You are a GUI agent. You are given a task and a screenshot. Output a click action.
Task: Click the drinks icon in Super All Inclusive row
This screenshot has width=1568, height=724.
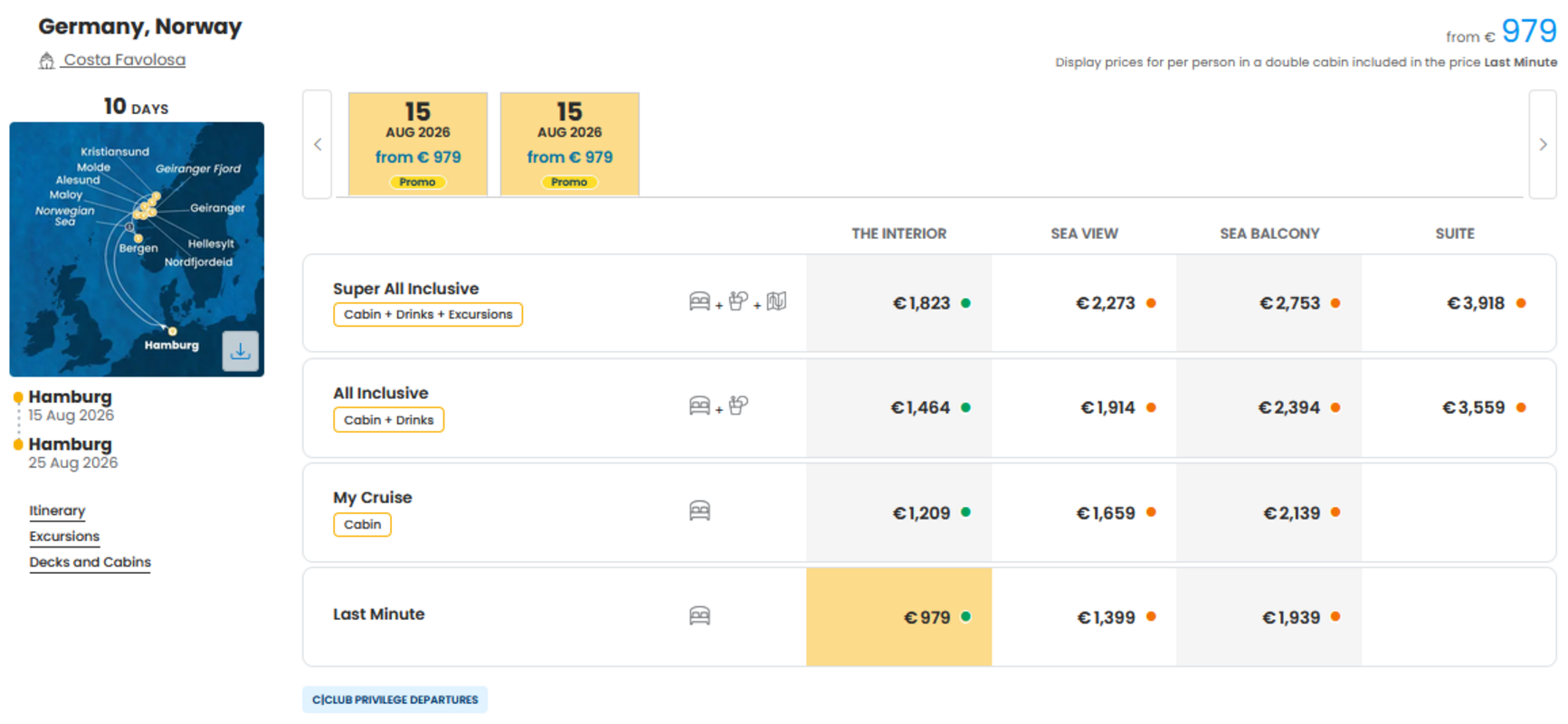tap(738, 301)
